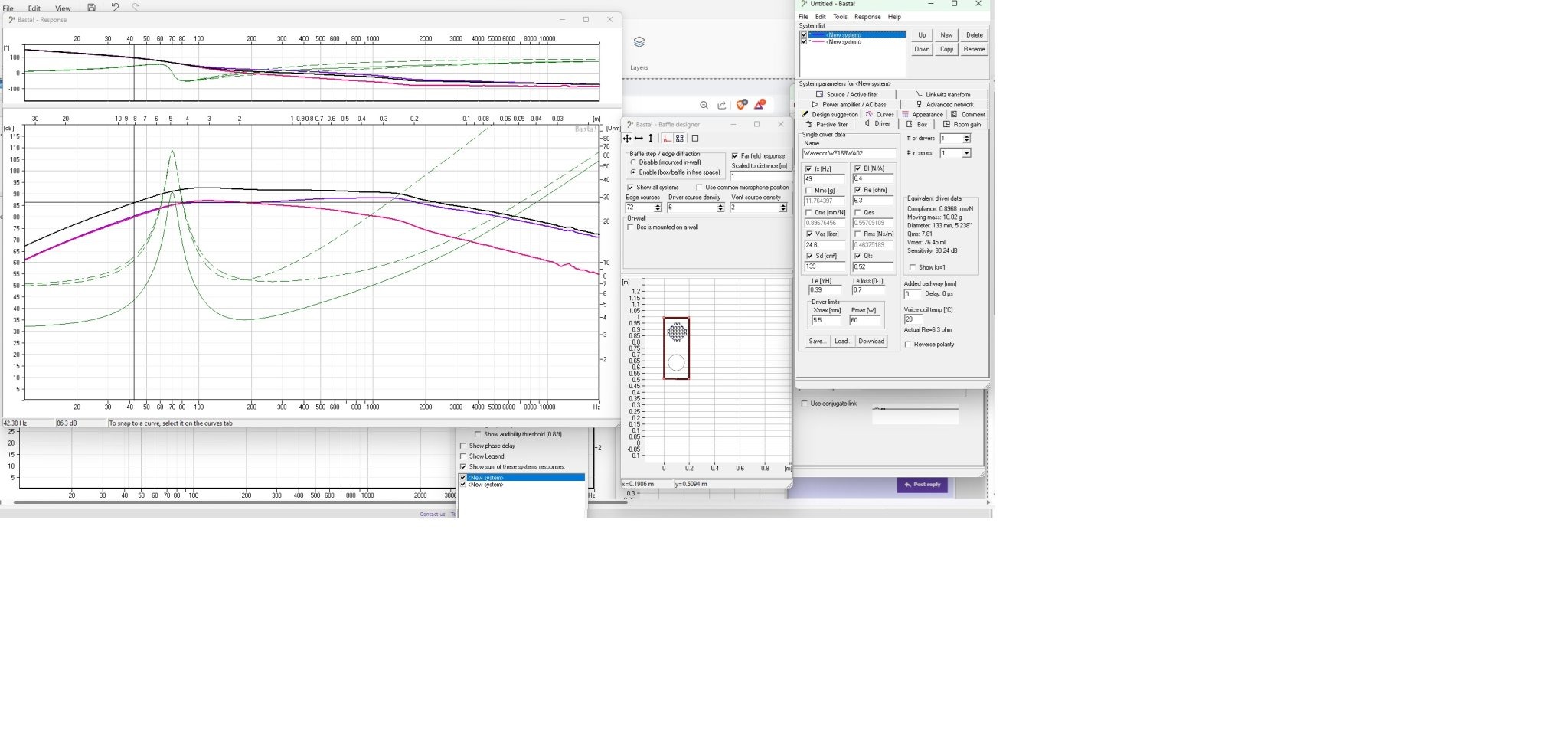Open the Design suggestion tab
1568x742 pixels.
(x=830, y=114)
